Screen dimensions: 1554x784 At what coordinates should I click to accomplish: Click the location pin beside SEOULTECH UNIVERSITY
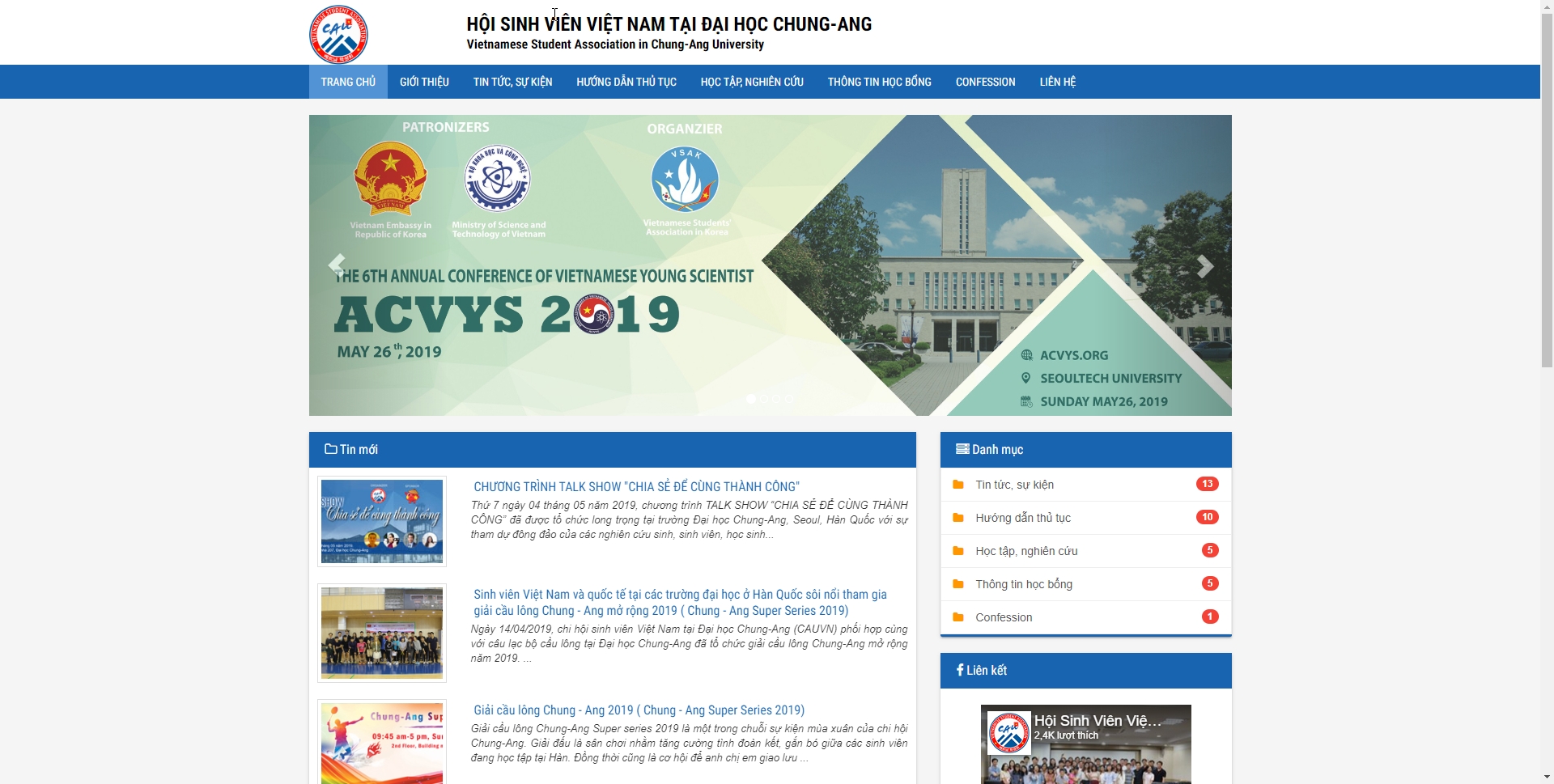pyautogui.click(x=1026, y=378)
